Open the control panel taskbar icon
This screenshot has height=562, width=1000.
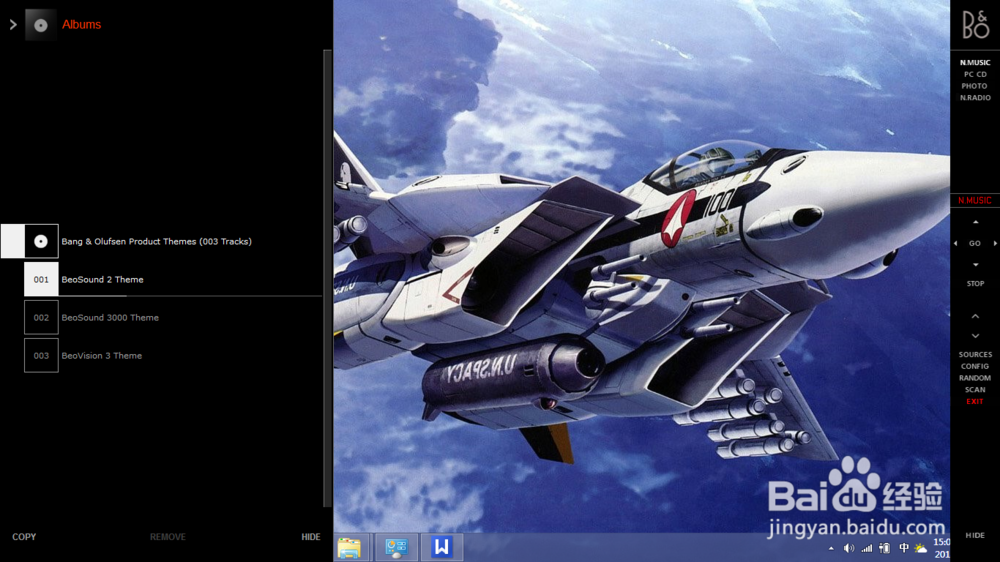coord(396,547)
